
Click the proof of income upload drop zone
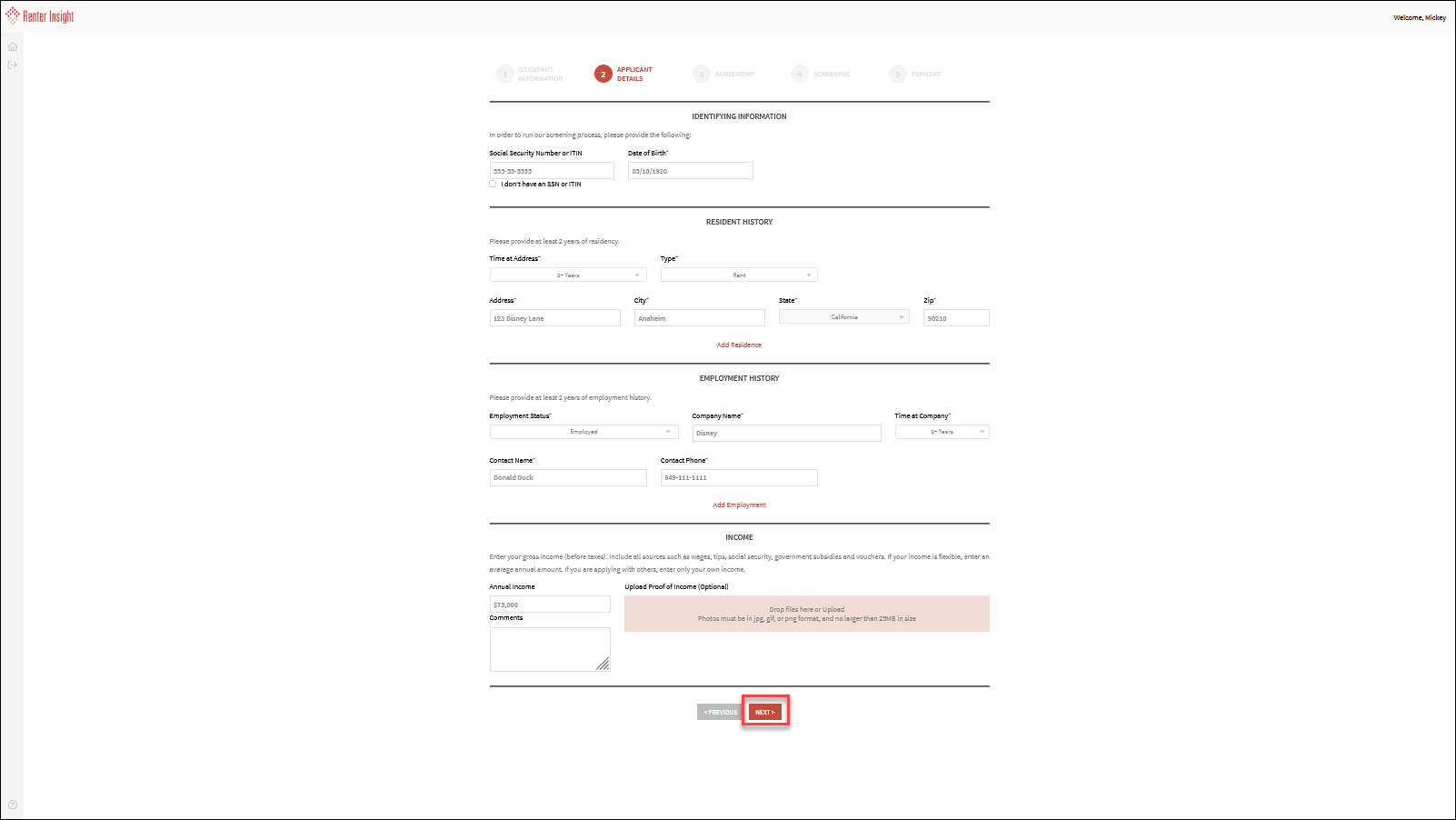pyautogui.click(x=807, y=614)
